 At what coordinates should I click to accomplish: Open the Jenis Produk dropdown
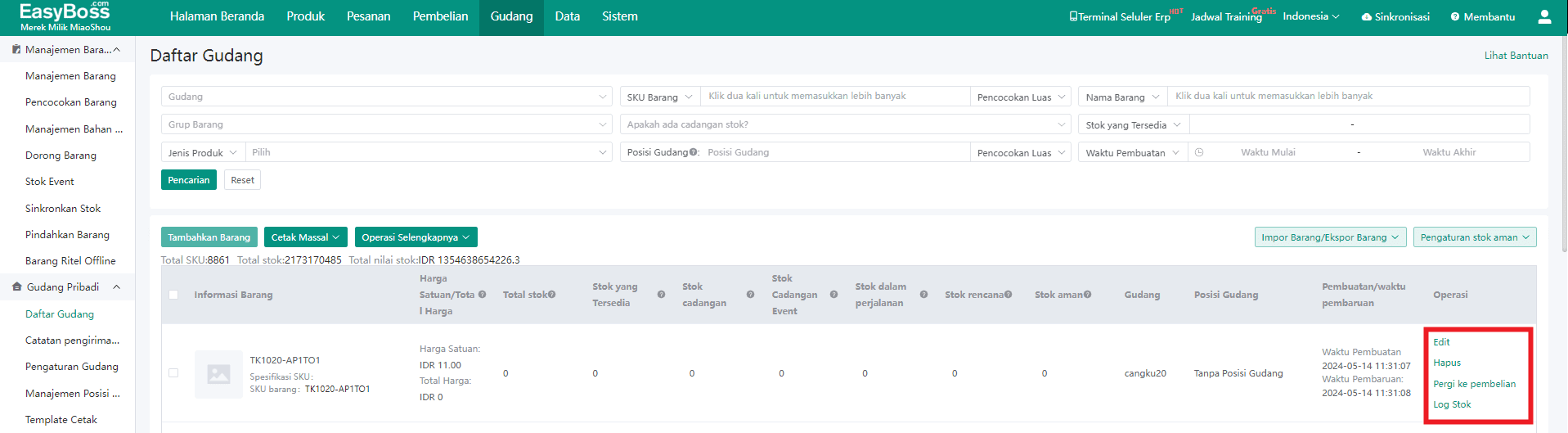tap(203, 152)
